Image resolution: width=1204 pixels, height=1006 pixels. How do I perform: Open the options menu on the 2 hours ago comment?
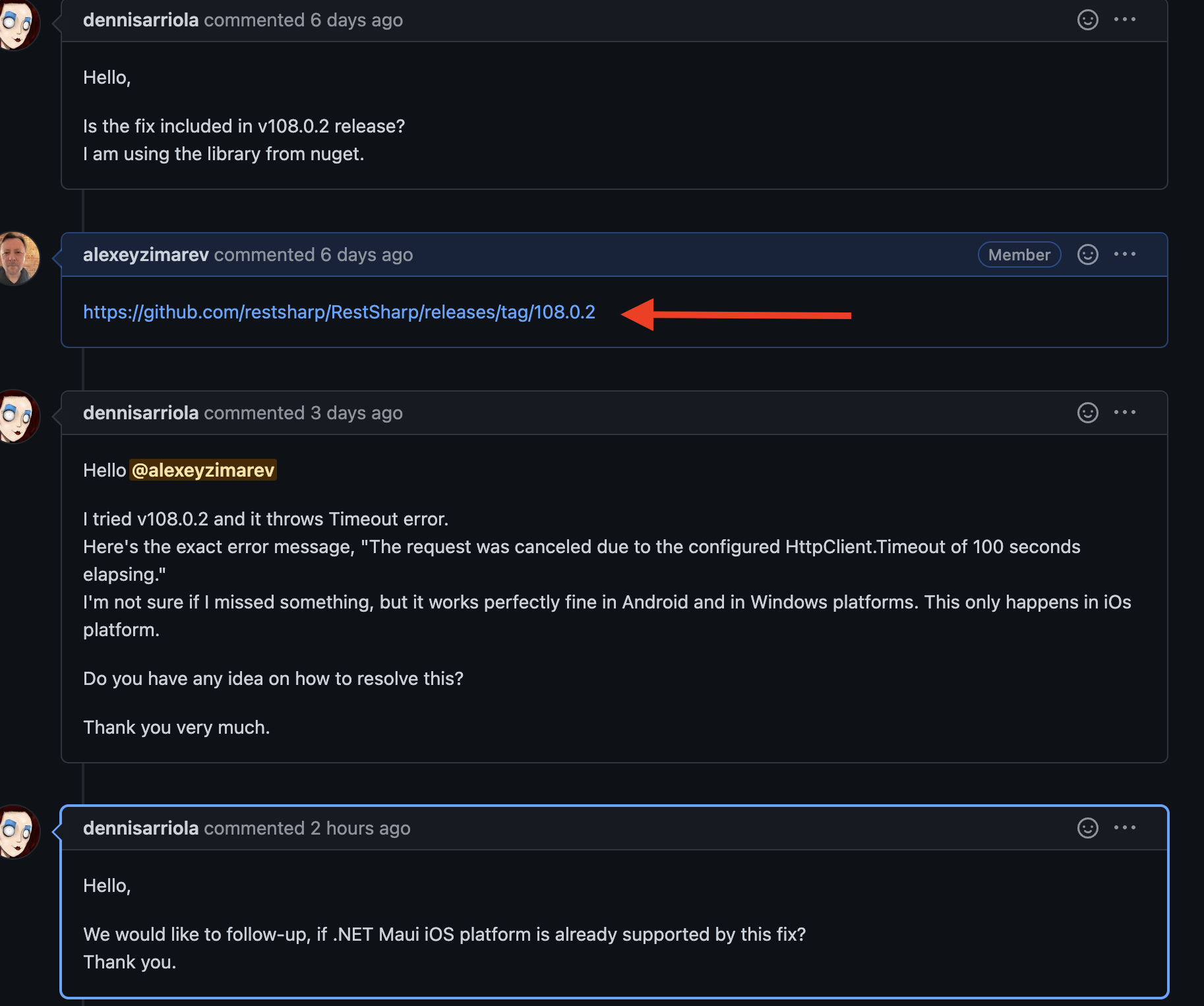coord(1124,828)
